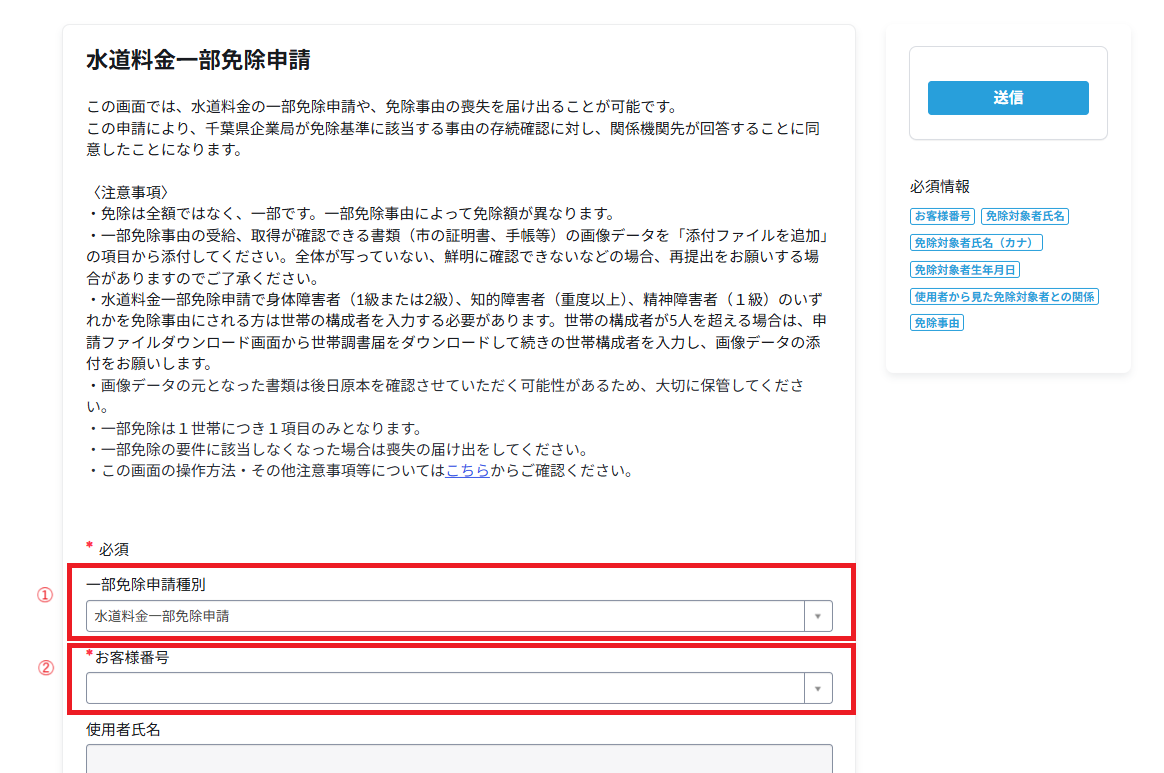Click the red circled number ② marker
The image size is (1164, 773).
click(45, 669)
